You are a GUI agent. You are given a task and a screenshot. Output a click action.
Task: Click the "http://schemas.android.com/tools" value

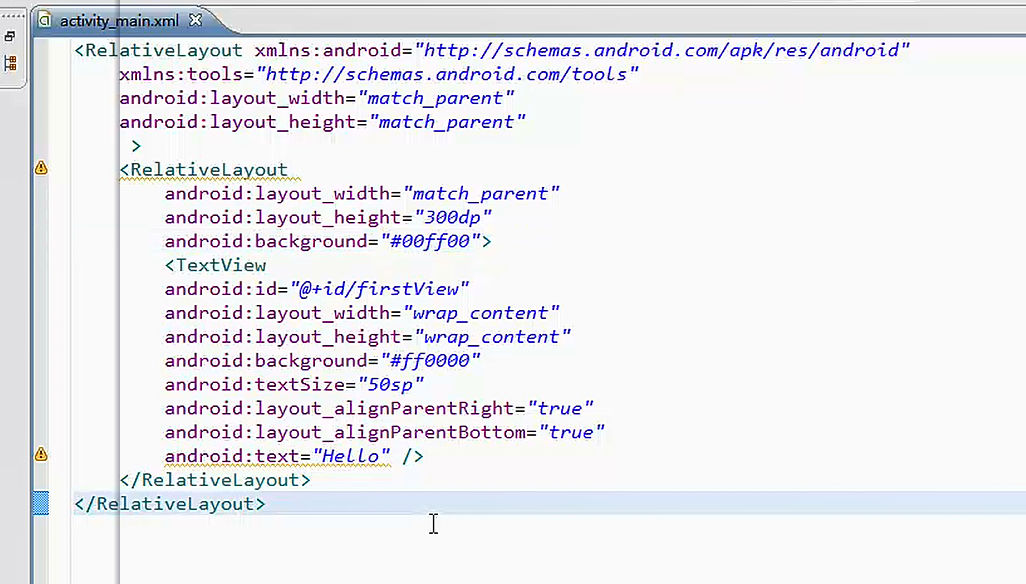pyautogui.click(x=448, y=75)
